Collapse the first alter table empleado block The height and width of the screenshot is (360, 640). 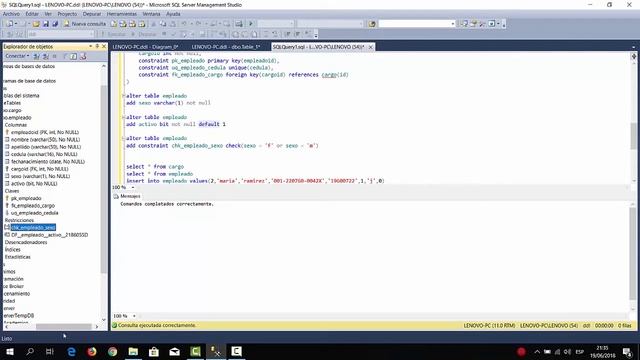click(x=123, y=96)
